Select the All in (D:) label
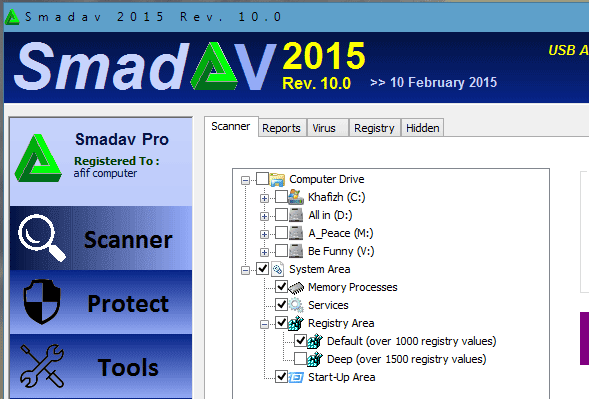Image resolution: width=589 pixels, height=399 pixels. pos(330,215)
